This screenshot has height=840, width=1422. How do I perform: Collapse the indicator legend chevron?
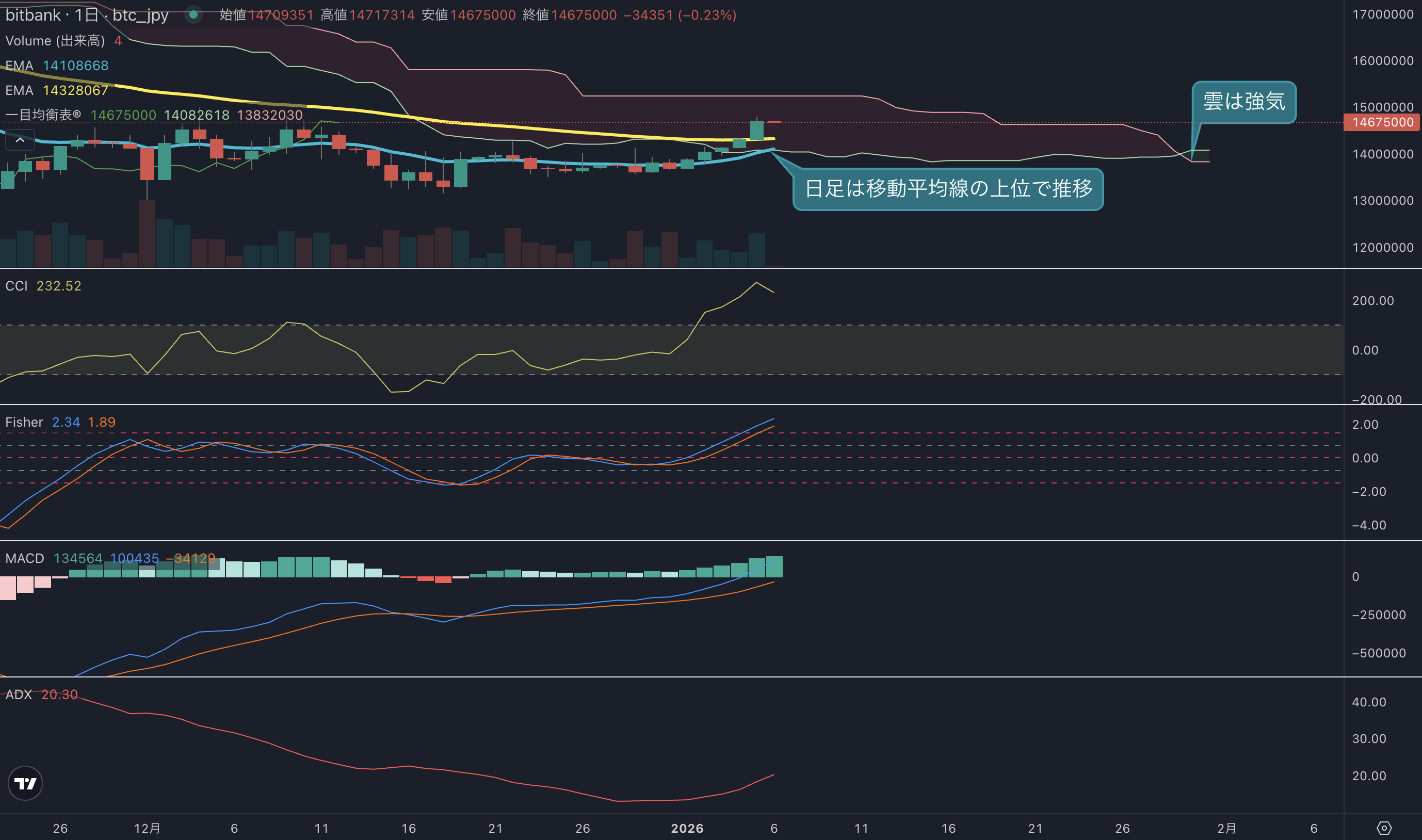tap(20, 140)
